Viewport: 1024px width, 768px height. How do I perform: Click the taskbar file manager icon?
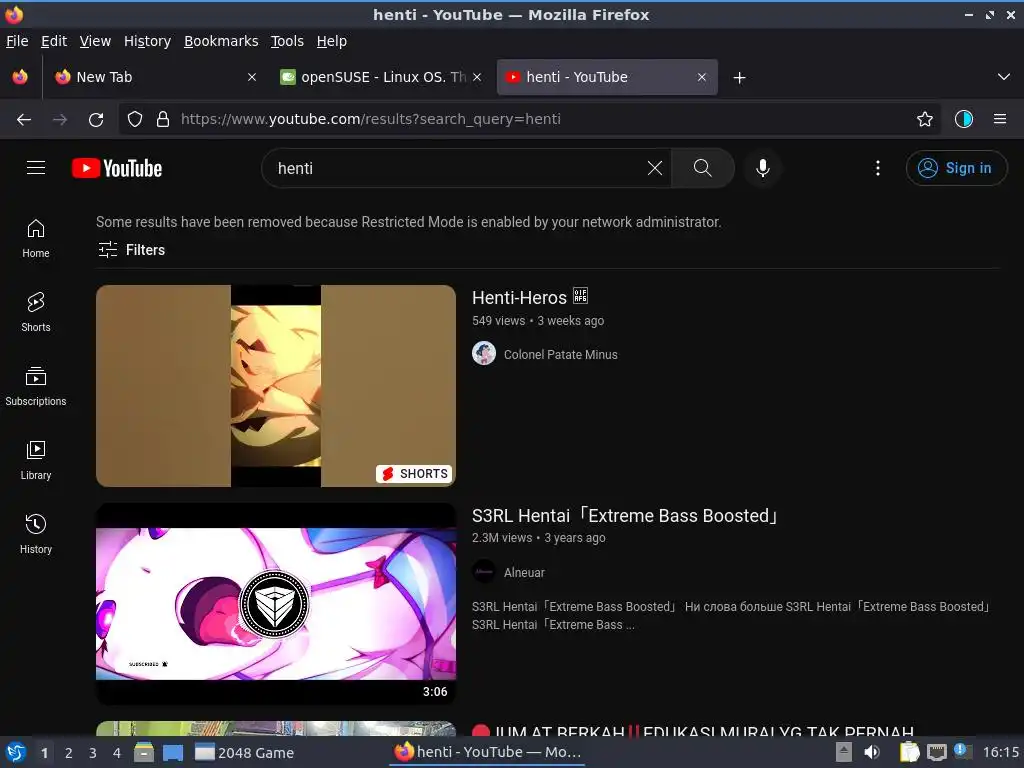click(x=144, y=752)
